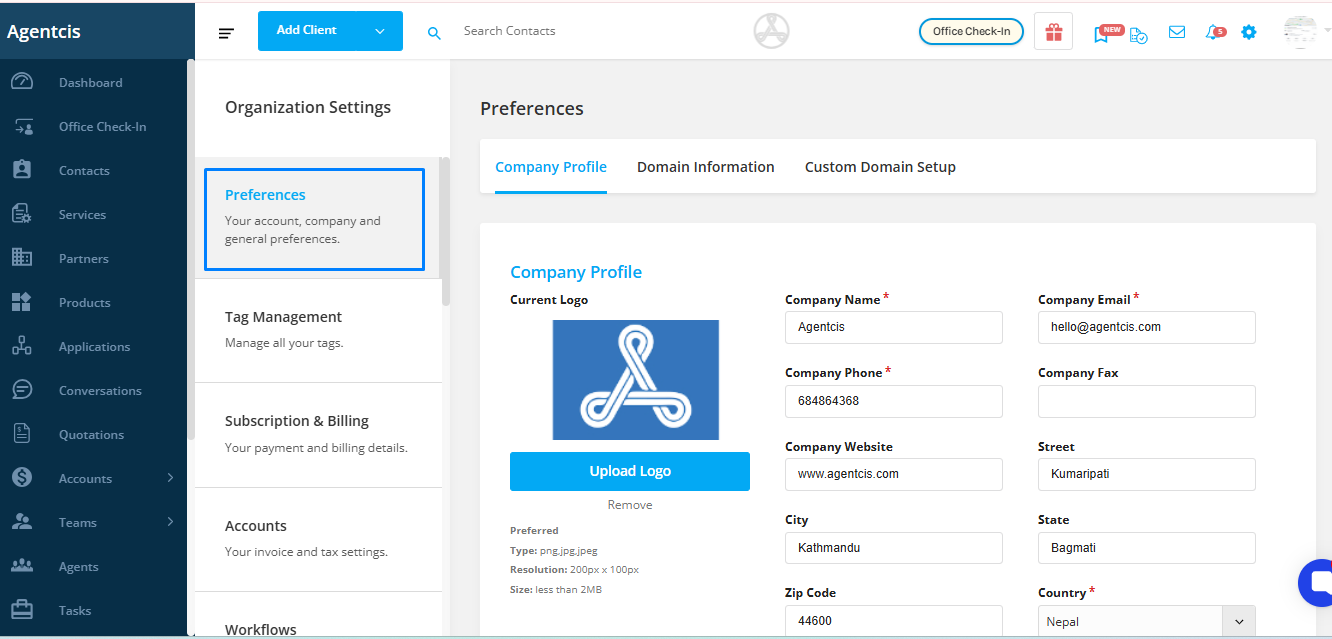
Task: Toggle the hamburger menu icon
Action: 226,33
